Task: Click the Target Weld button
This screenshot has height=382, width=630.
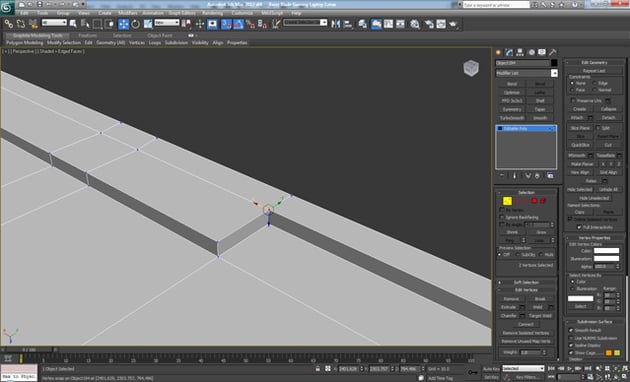Action: click(x=540, y=316)
